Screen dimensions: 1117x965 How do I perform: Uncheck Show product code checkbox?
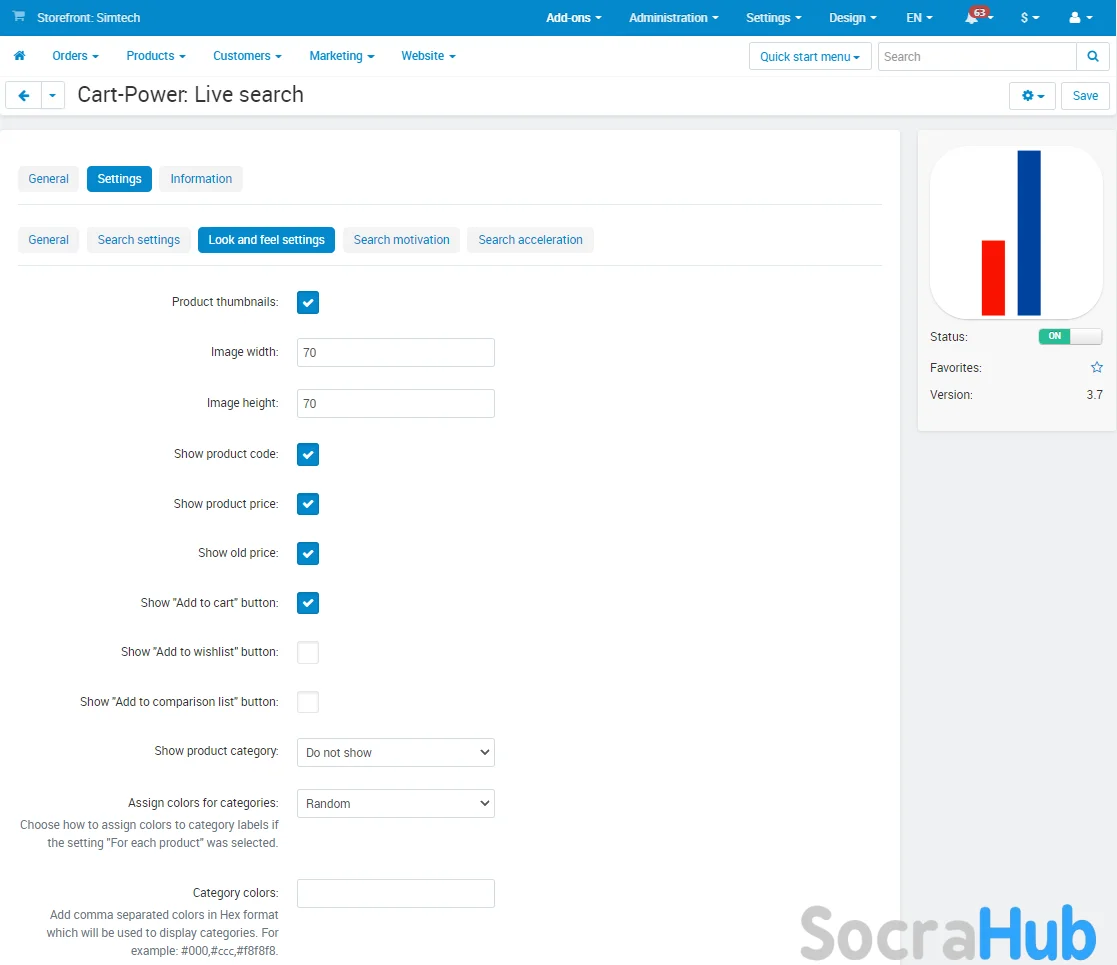click(x=308, y=454)
